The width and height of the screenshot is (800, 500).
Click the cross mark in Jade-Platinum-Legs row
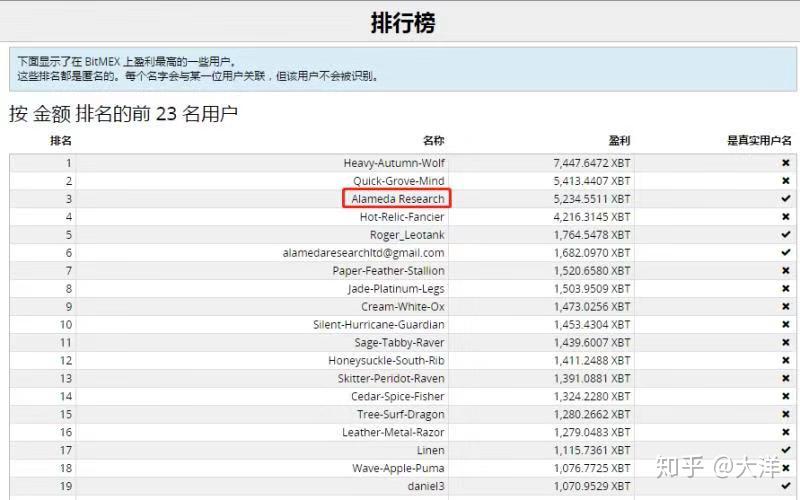click(786, 288)
